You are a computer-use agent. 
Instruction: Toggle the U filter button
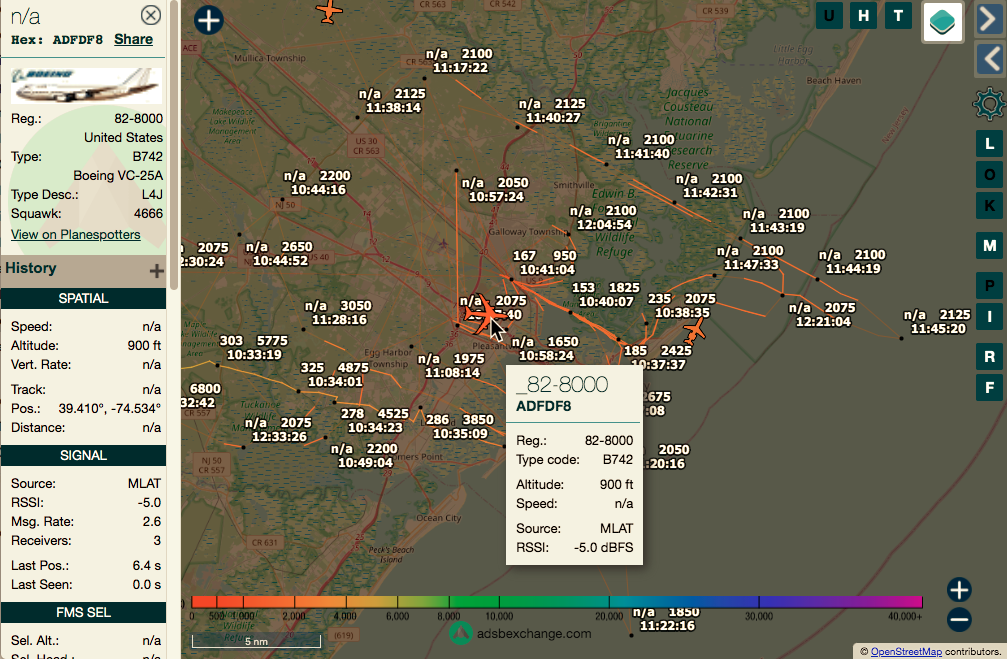click(829, 15)
